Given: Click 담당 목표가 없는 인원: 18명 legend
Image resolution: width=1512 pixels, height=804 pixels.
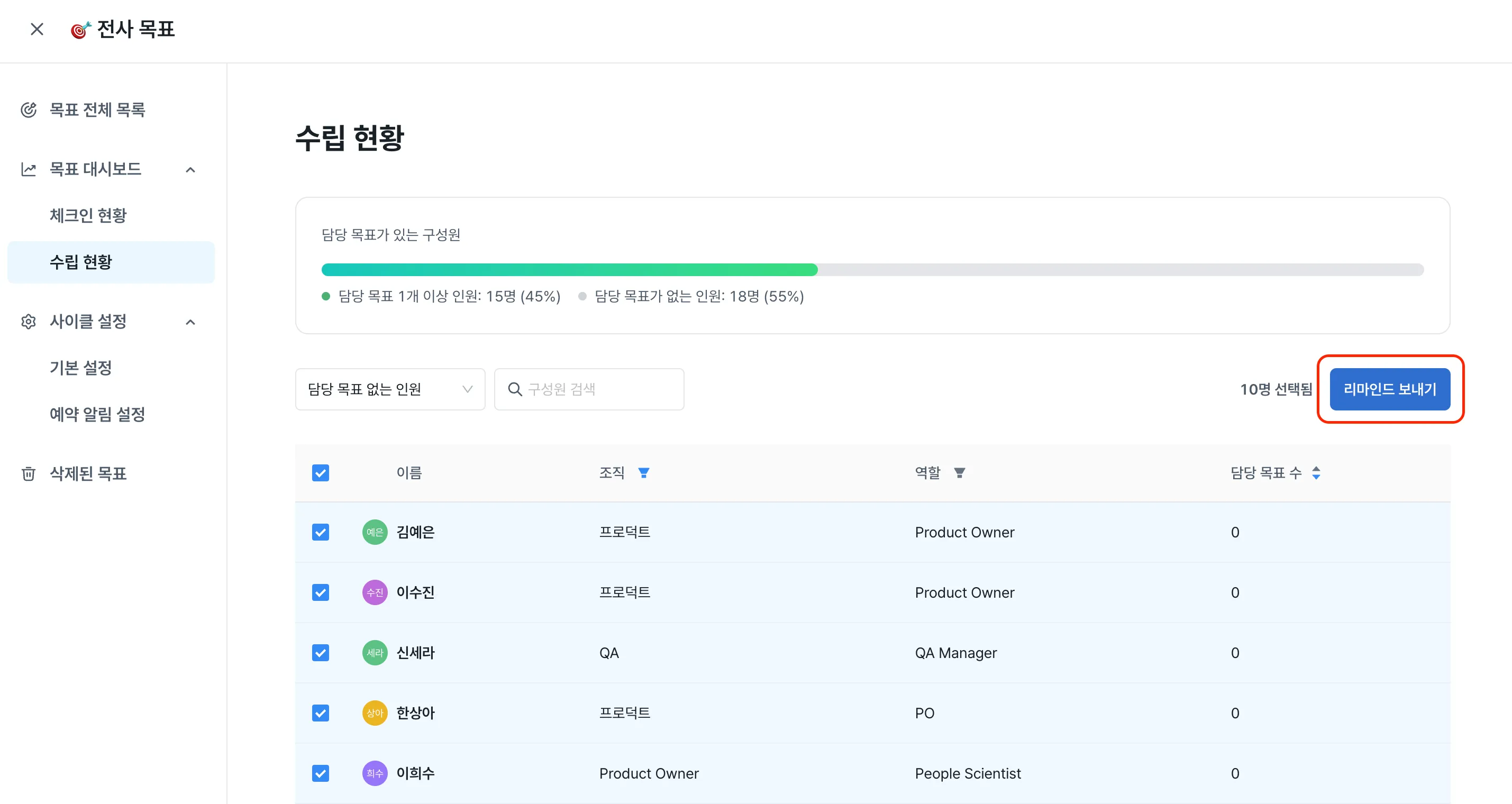Looking at the screenshot, I should click(691, 296).
